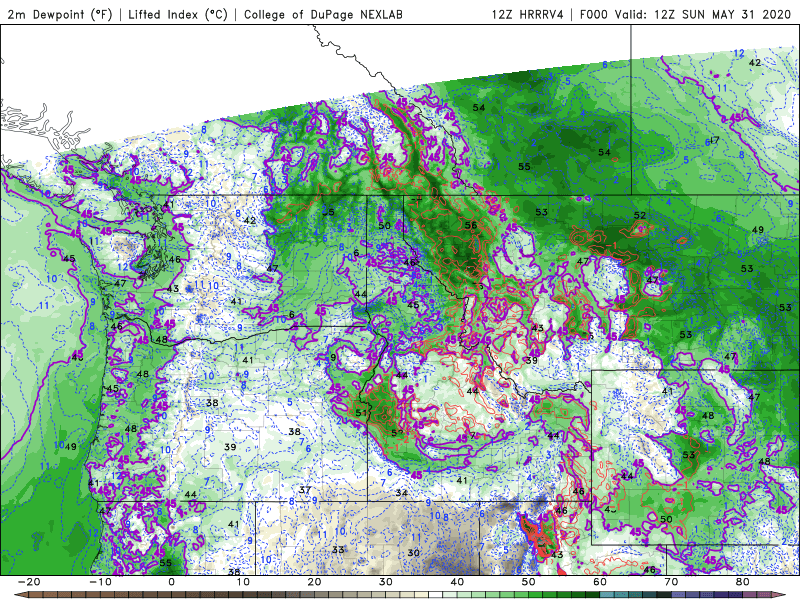Click the "2m Dewpoint (°F)" title text
Image resolution: width=800 pixels, height=600 pixels.
60,14
